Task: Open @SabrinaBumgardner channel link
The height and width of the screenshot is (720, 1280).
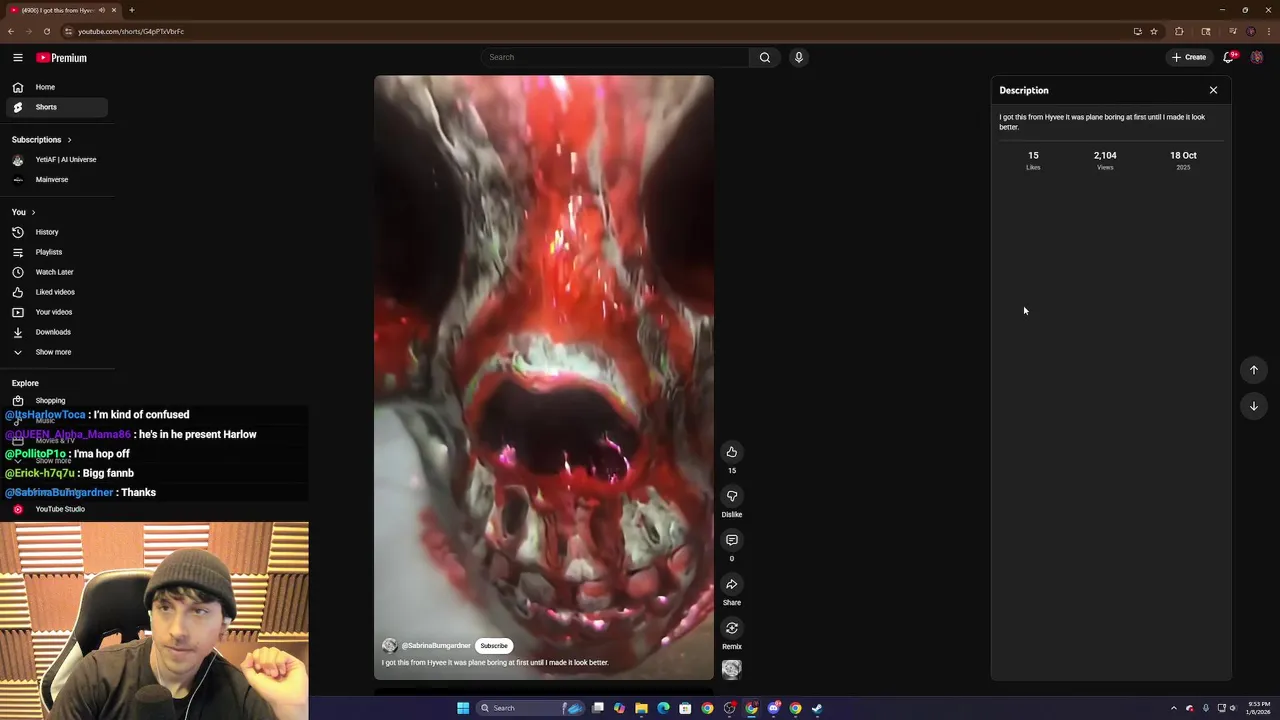Action: [x=436, y=646]
